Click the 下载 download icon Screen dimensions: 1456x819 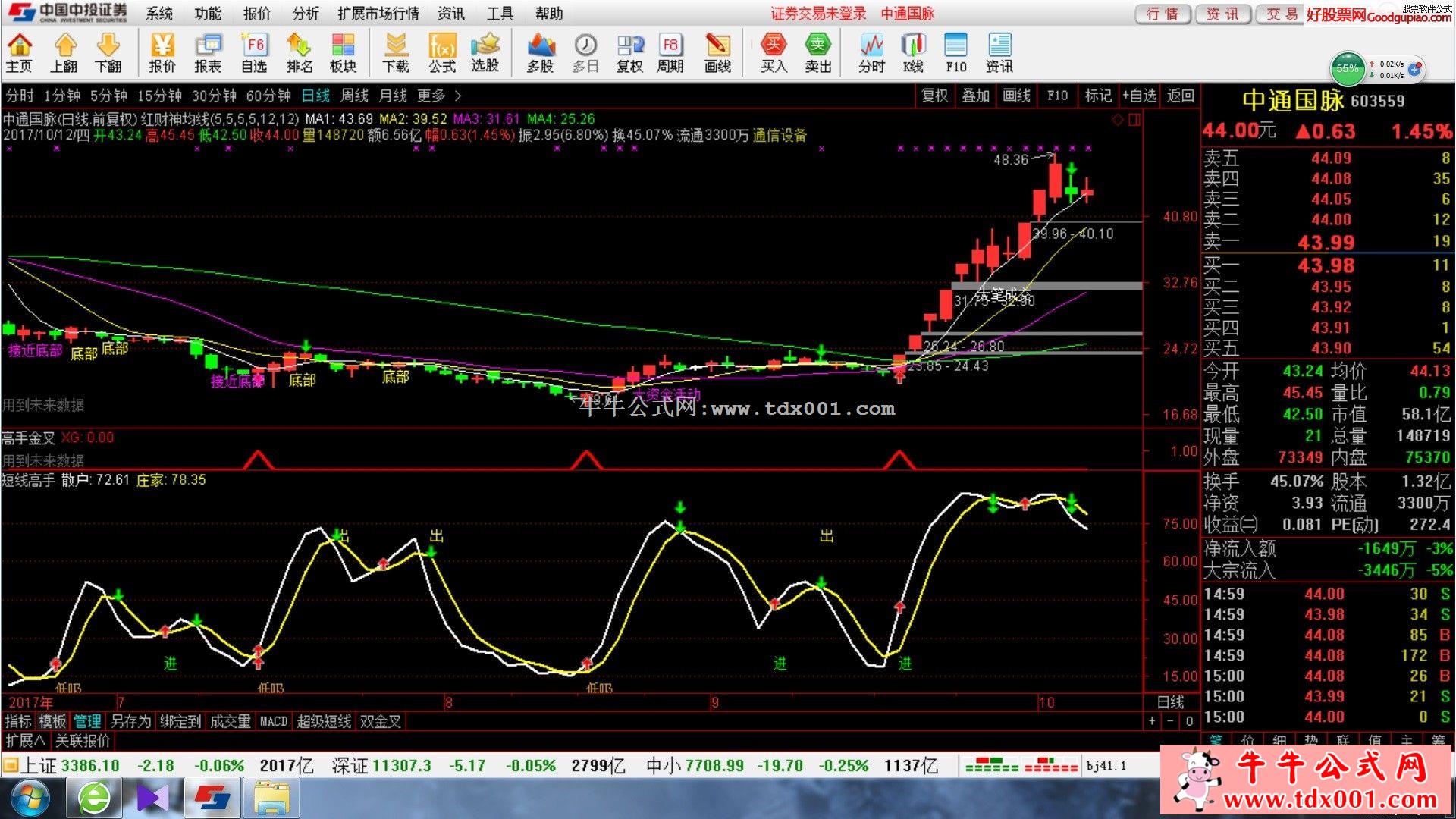pyautogui.click(x=396, y=53)
